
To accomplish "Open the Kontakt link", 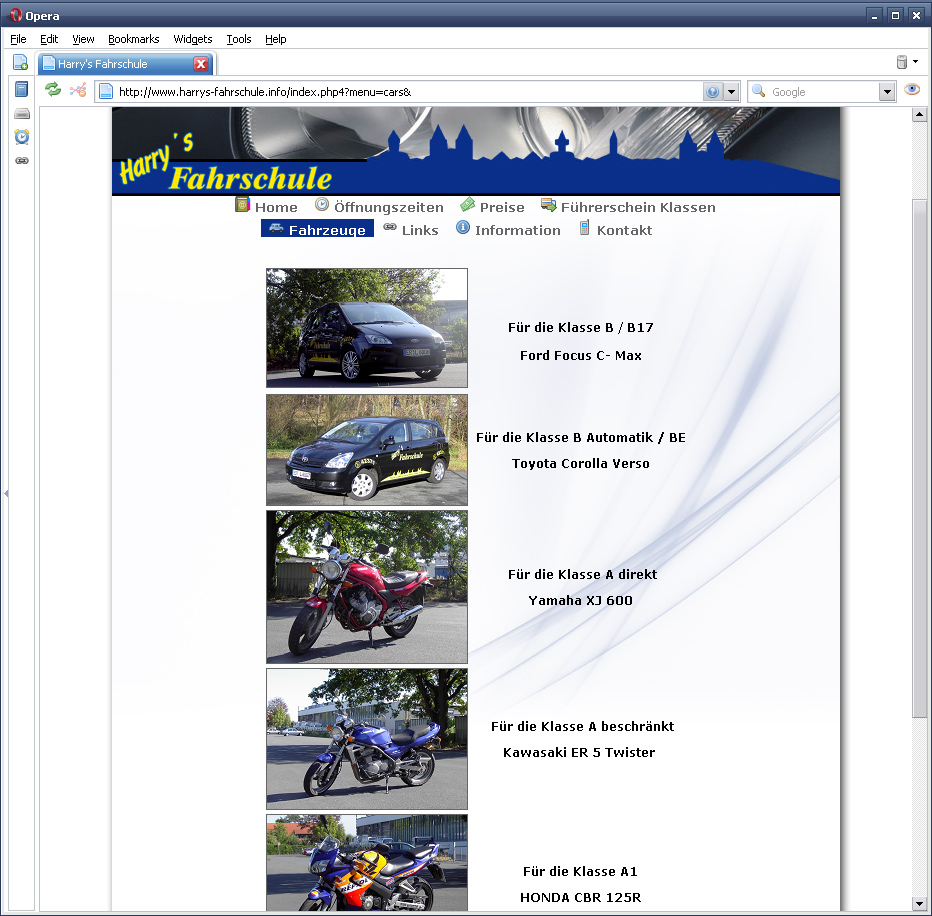I will (x=624, y=231).
